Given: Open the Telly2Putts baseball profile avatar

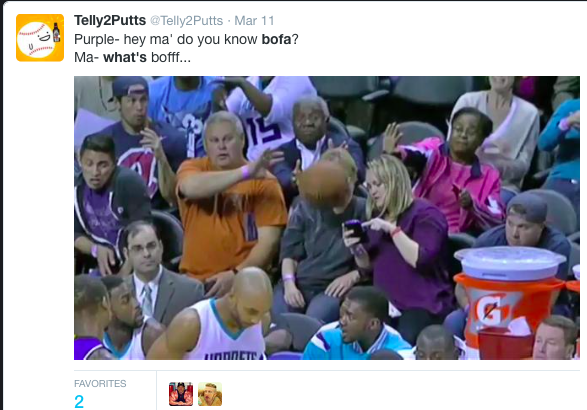Looking at the screenshot, I should 40,37.
